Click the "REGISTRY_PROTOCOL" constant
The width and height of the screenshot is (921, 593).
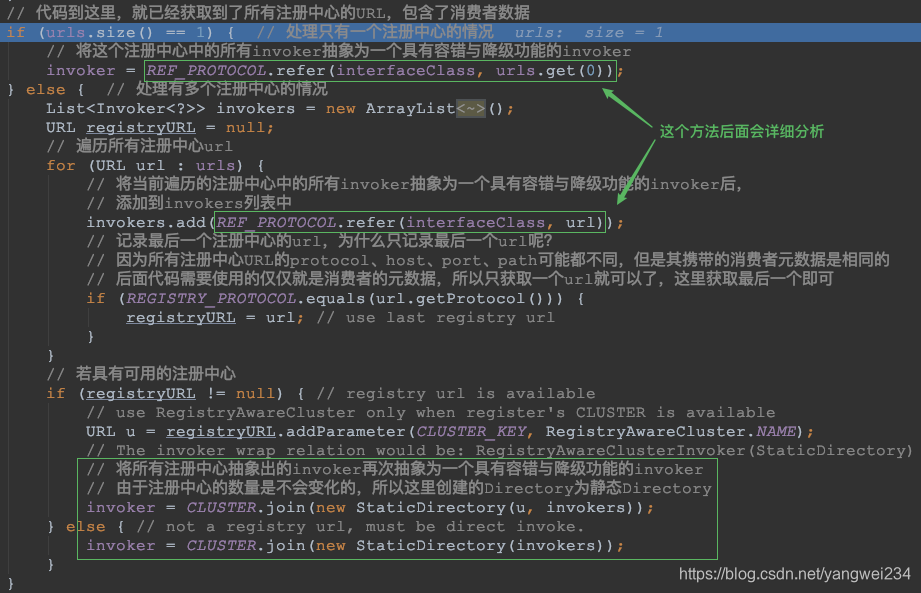click(x=211, y=299)
